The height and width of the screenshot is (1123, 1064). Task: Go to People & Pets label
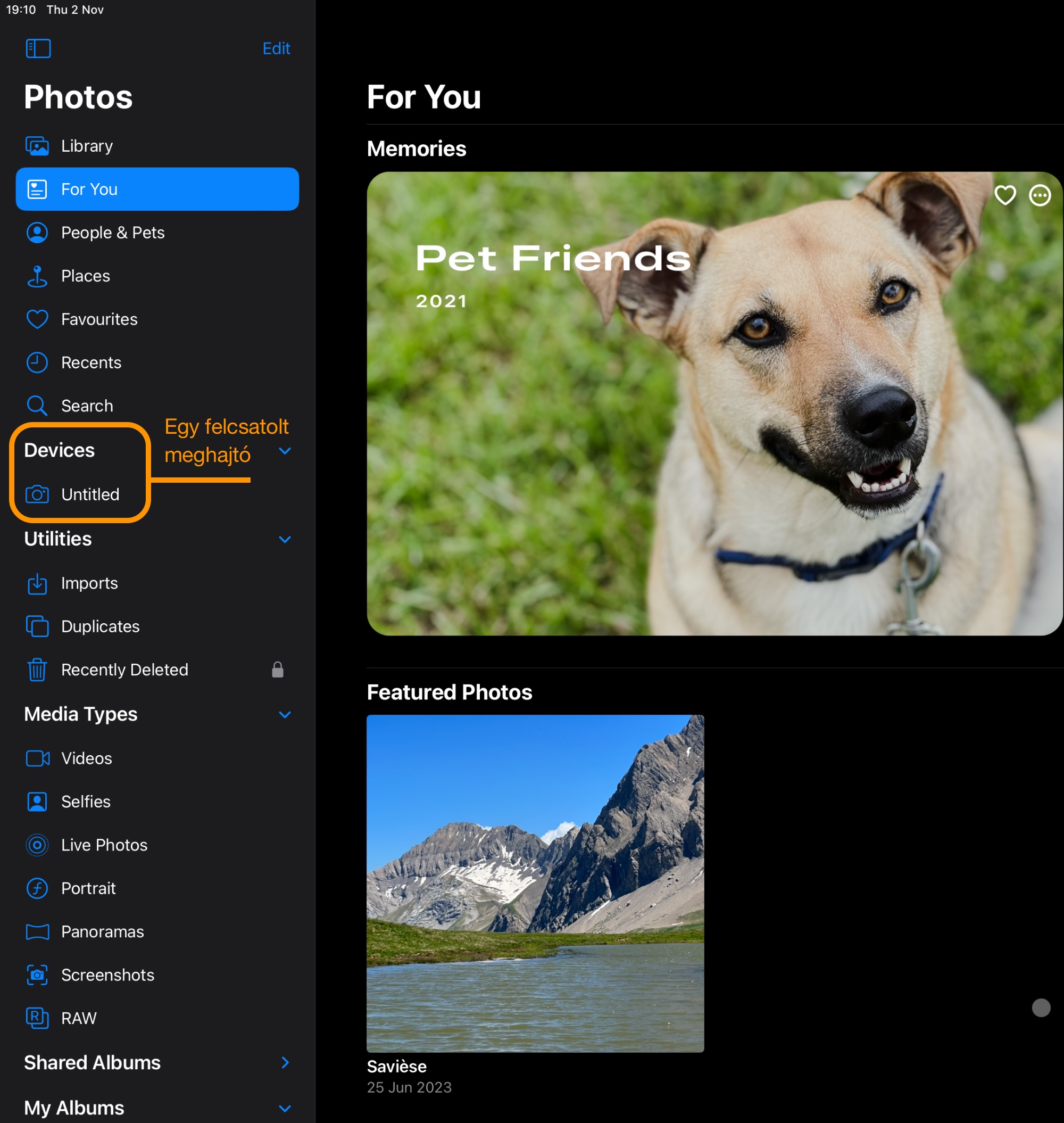[113, 233]
